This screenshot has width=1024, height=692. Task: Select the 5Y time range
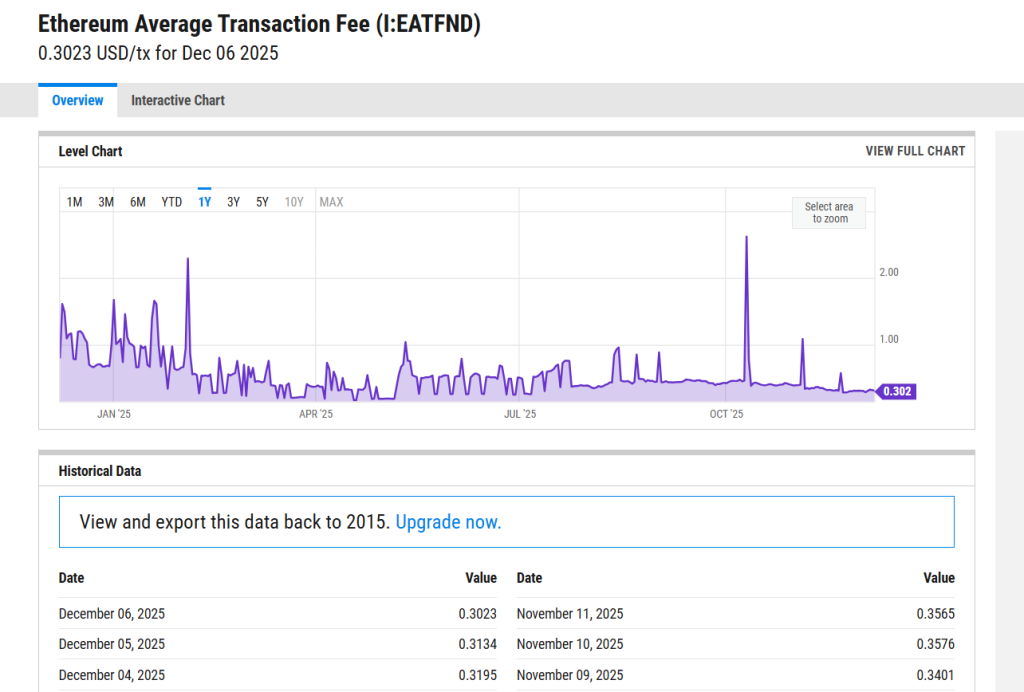coord(261,201)
